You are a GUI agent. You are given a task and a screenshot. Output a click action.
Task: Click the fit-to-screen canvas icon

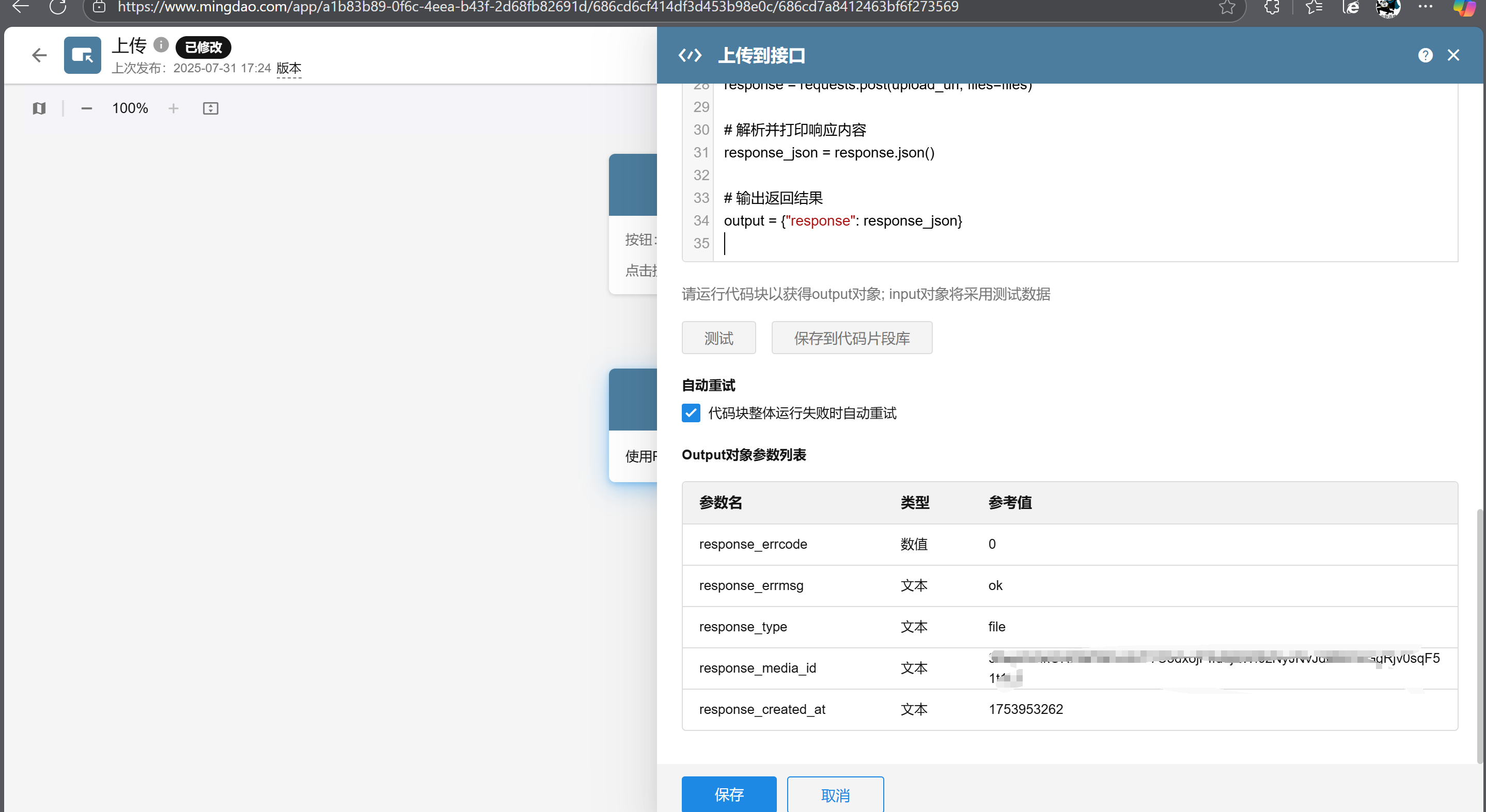(211, 108)
